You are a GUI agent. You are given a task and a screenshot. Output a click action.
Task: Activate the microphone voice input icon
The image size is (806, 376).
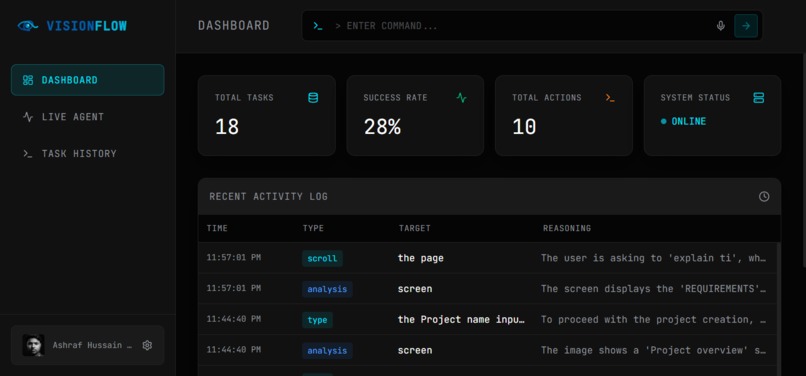721,26
